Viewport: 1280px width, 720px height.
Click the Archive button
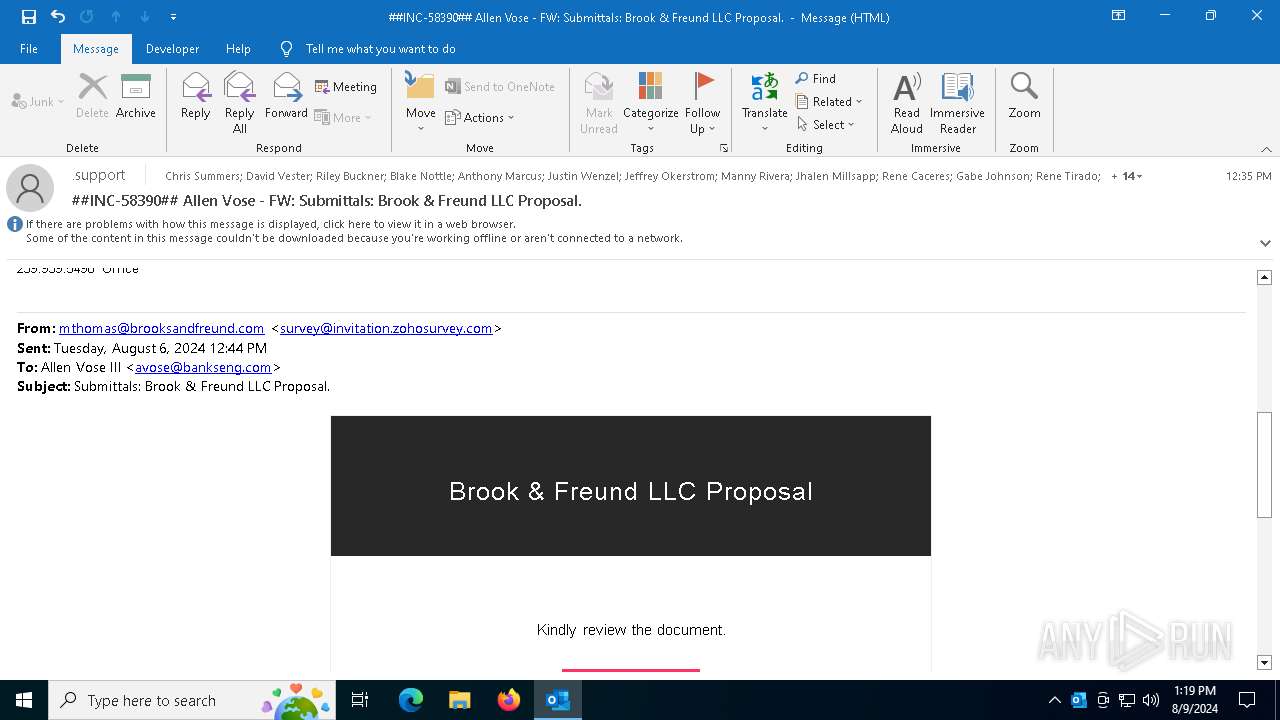point(136,97)
